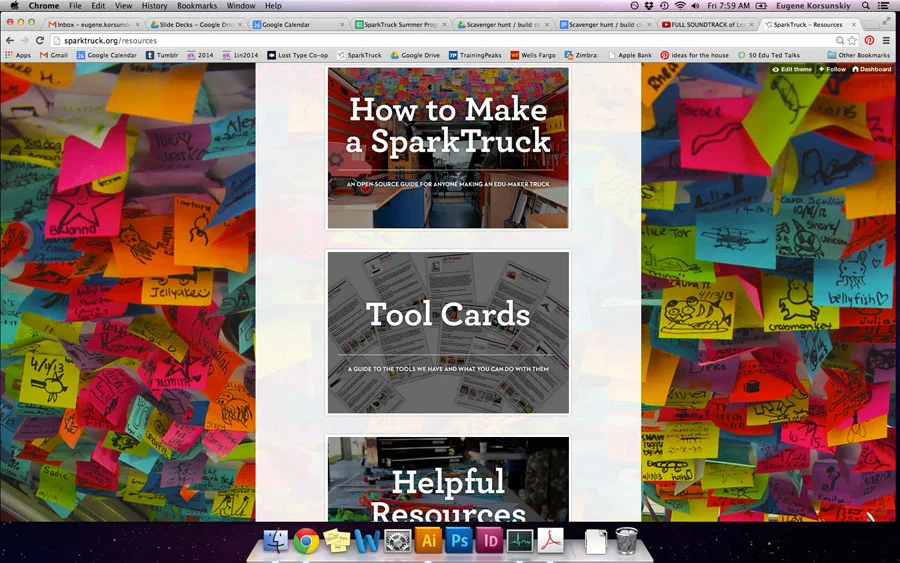
Task: Open the History menu
Action: (x=154, y=6)
